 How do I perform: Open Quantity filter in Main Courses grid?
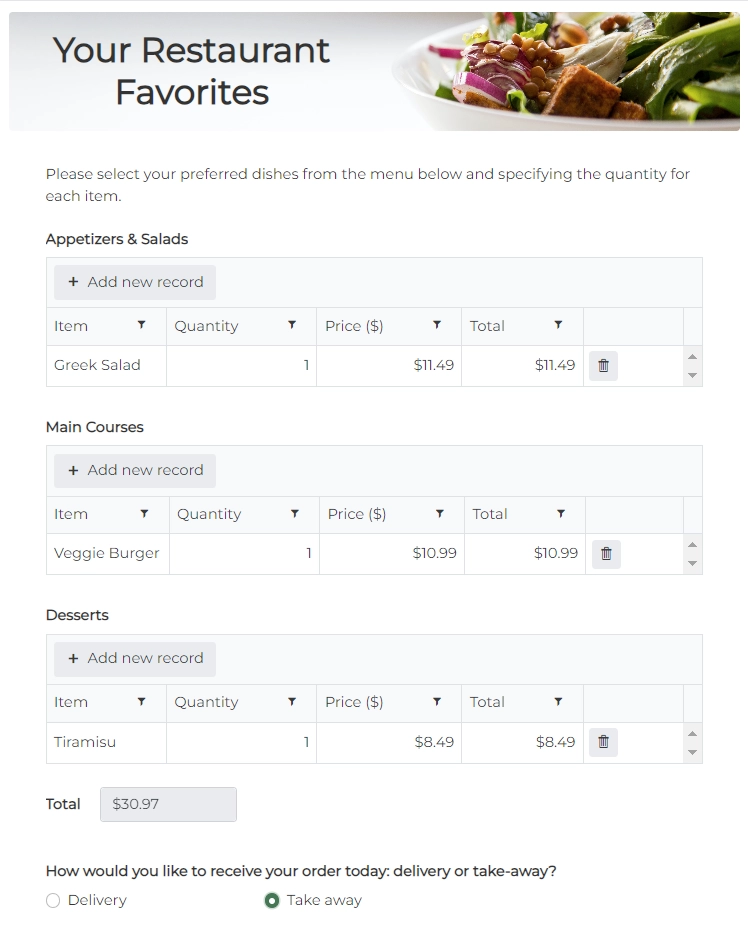click(x=295, y=514)
